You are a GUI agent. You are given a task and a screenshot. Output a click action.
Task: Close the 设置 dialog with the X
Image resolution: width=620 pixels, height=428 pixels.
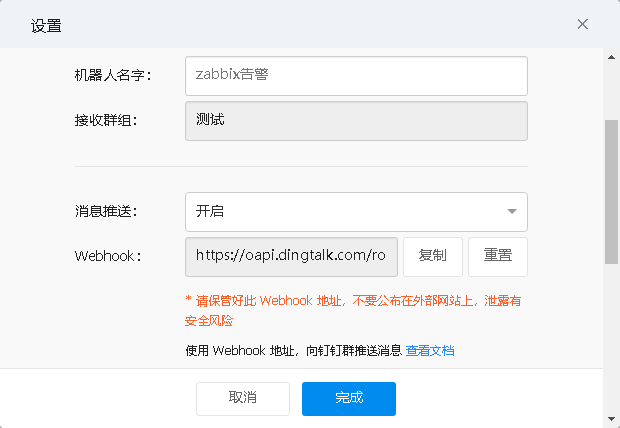[x=582, y=24]
